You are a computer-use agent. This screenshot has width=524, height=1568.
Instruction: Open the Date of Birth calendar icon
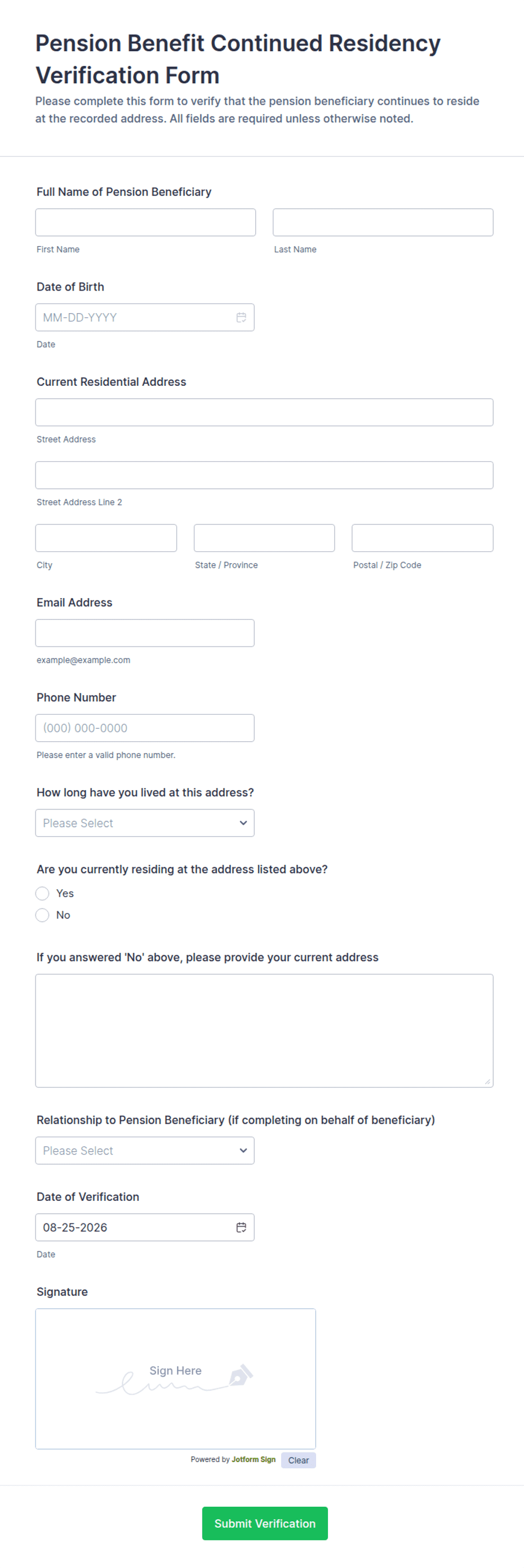(x=241, y=317)
